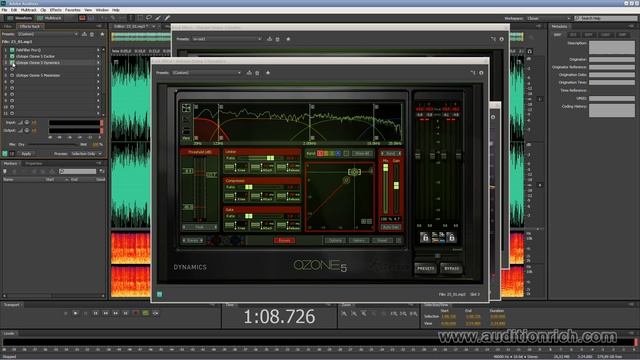This screenshot has height=360, width=640.
Task: Select the Properties tab
Action: coord(34,163)
